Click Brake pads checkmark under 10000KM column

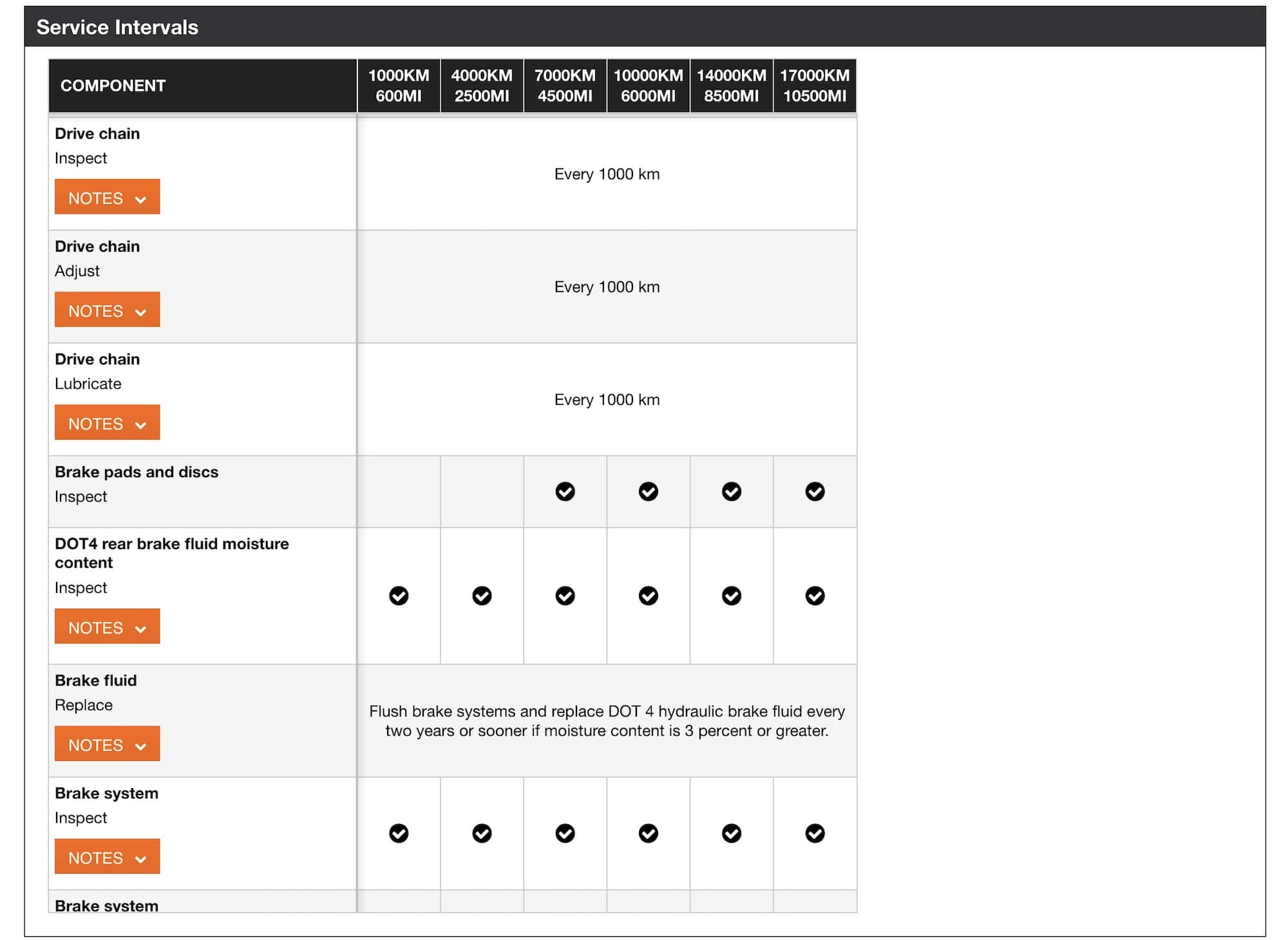click(x=648, y=492)
